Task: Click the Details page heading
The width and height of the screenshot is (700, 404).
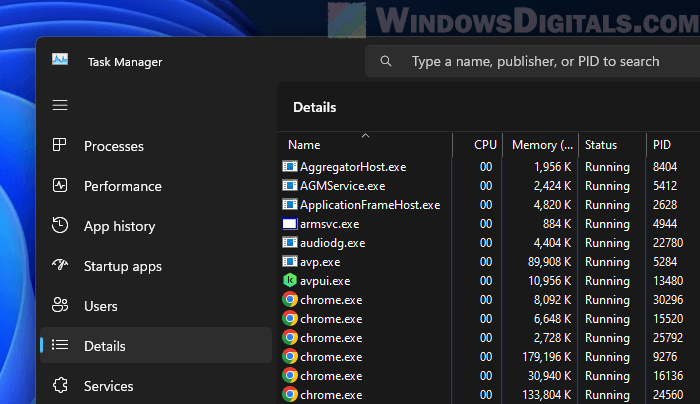Action: 315,107
